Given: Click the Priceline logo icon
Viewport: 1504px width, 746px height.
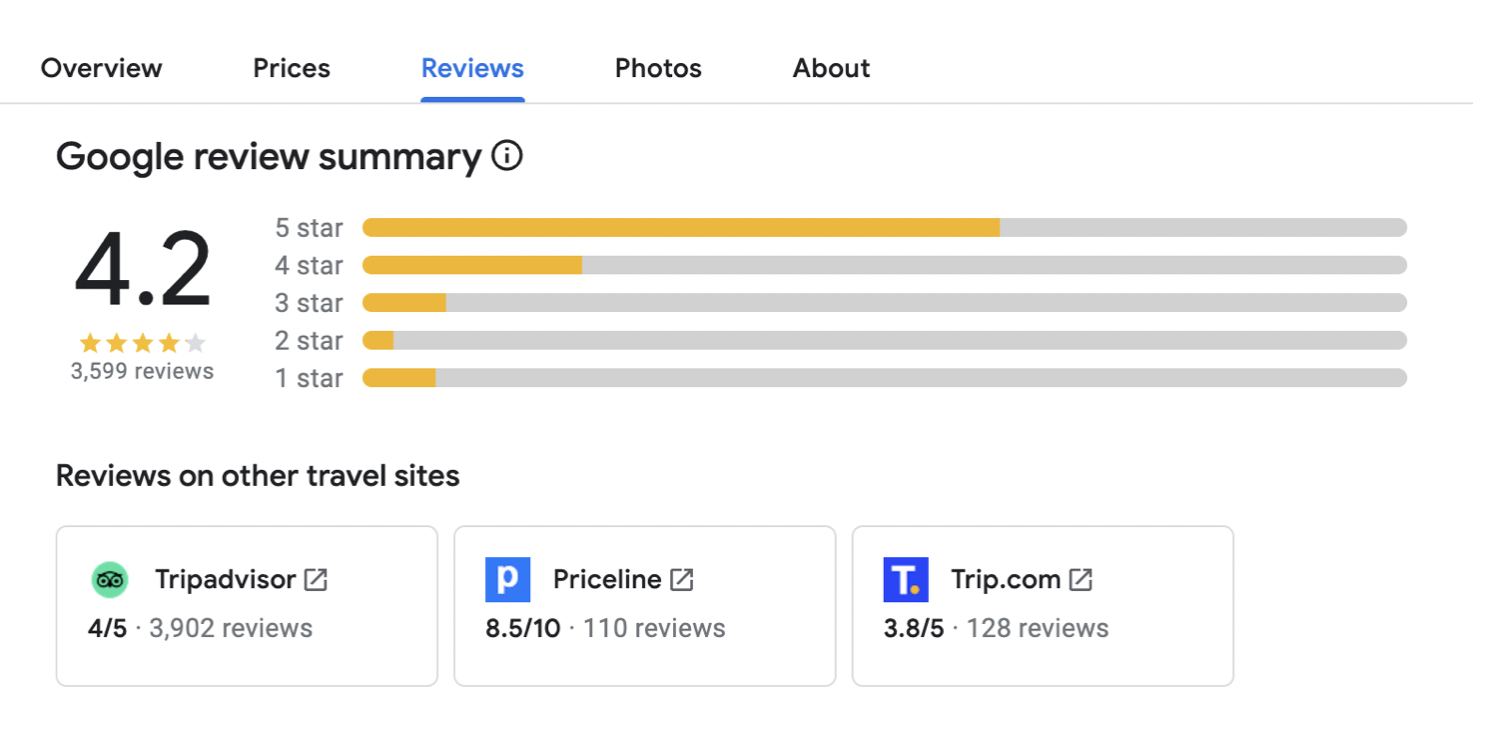Looking at the screenshot, I should click(x=507, y=580).
